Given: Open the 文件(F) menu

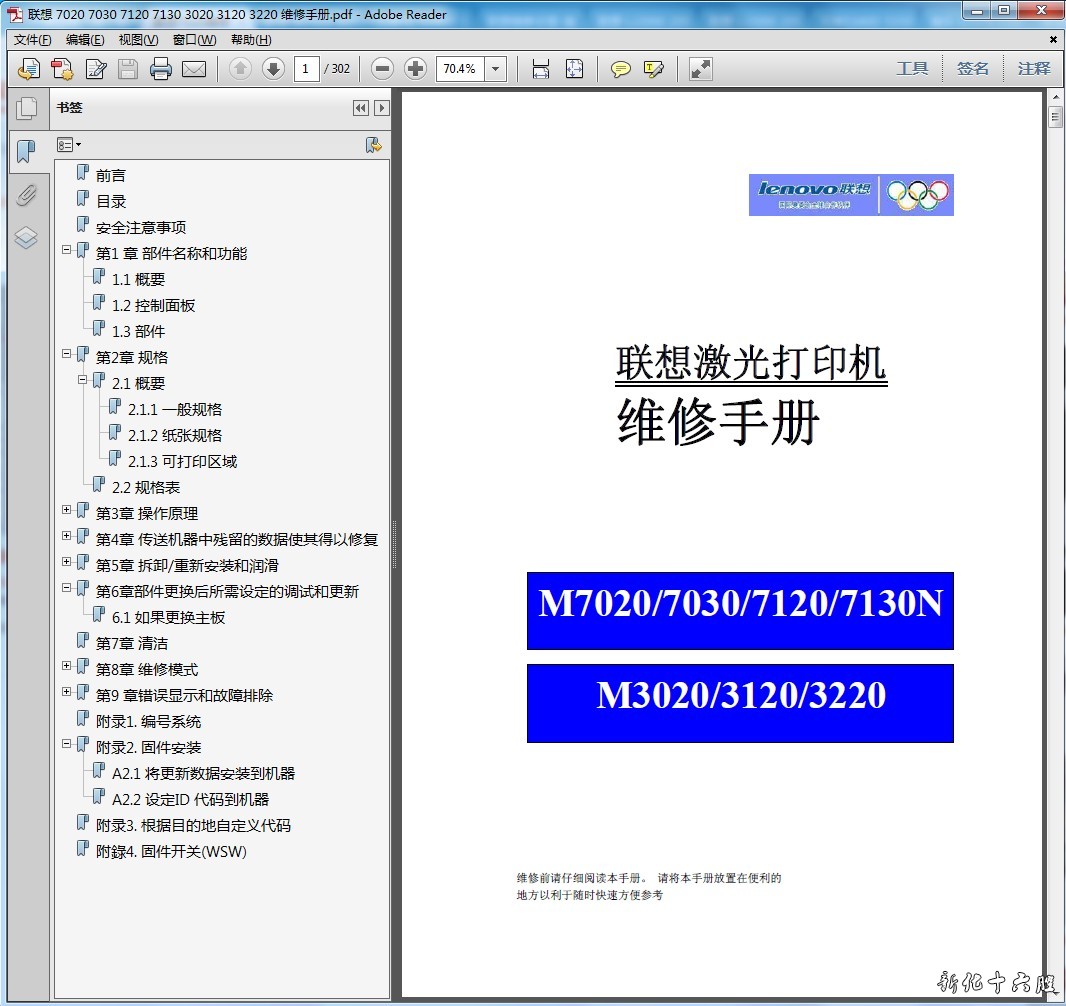Looking at the screenshot, I should [32, 40].
